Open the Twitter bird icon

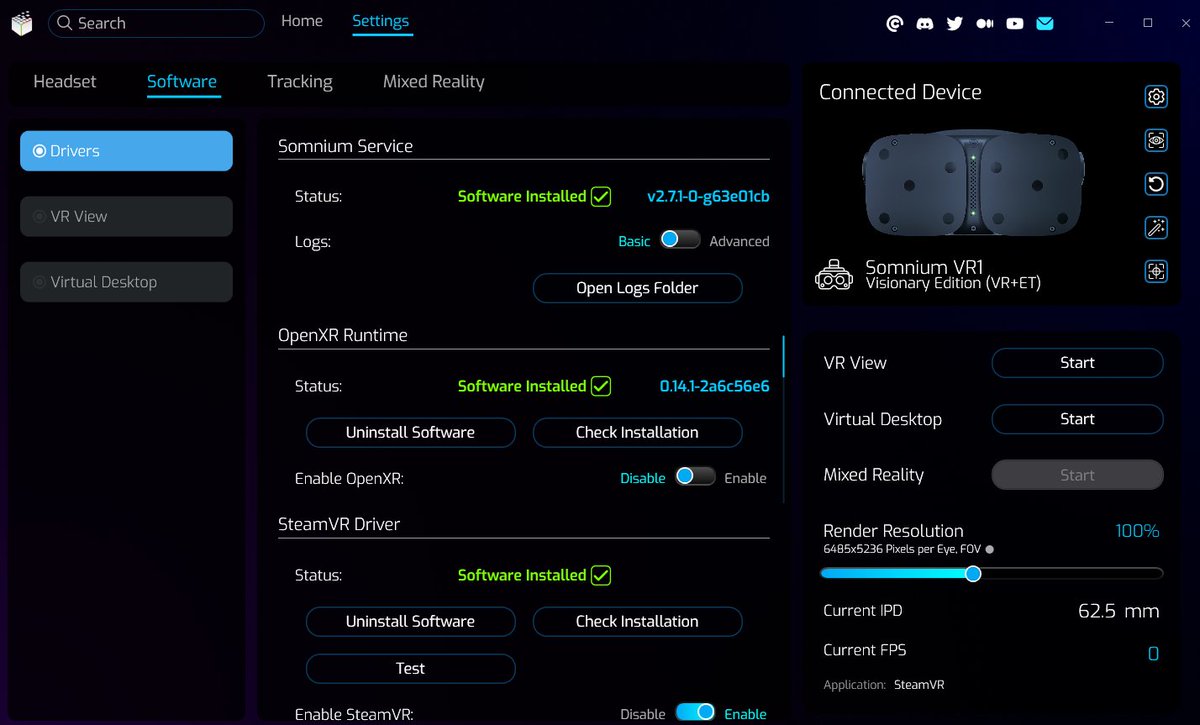pyautogui.click(x=955, y=23)
